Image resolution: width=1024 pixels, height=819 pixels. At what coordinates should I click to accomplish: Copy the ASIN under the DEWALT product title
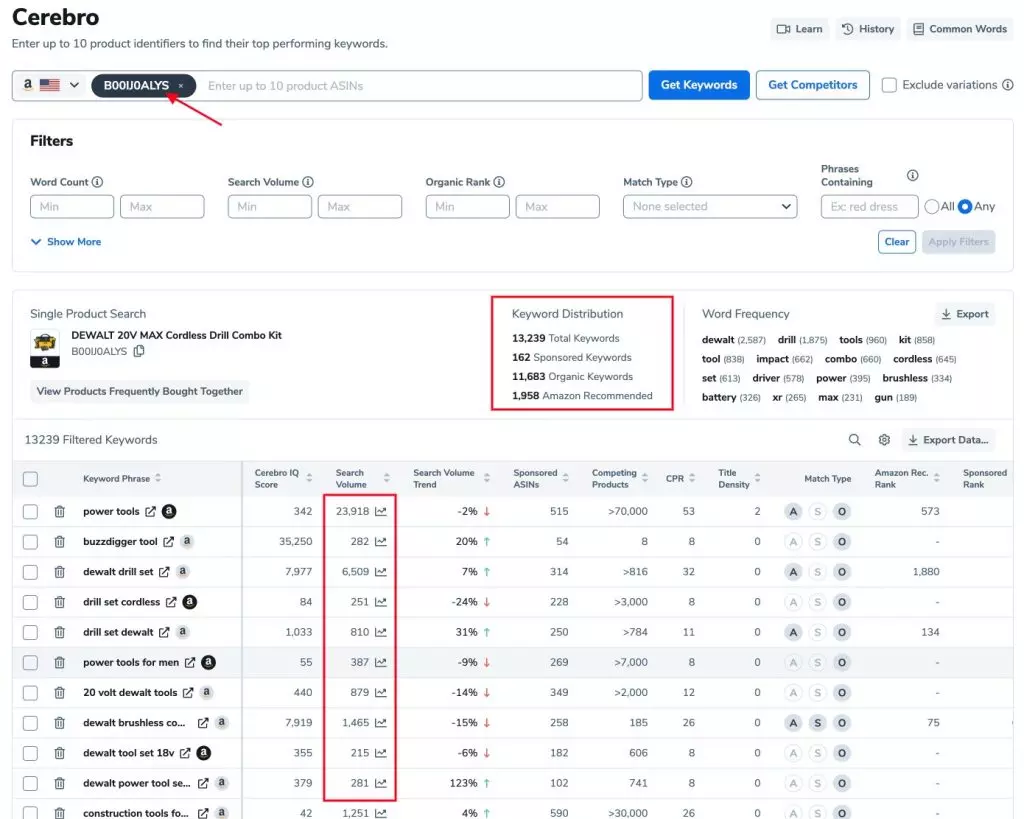tap(139, 351)
